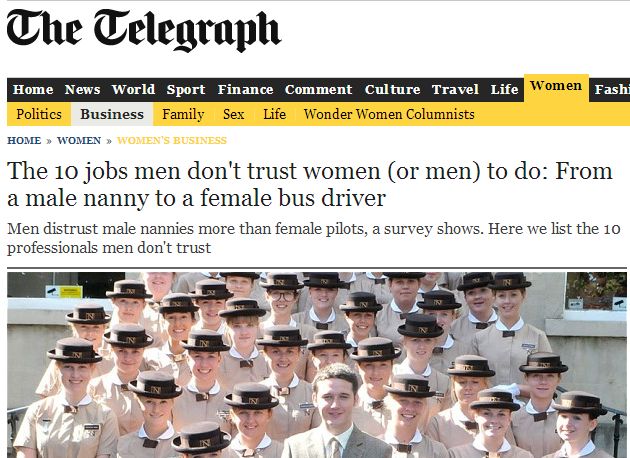Open the Home navigation tab
Image resolution: width=630 pixels, height=458 pixels.
(x=33, y=90)
